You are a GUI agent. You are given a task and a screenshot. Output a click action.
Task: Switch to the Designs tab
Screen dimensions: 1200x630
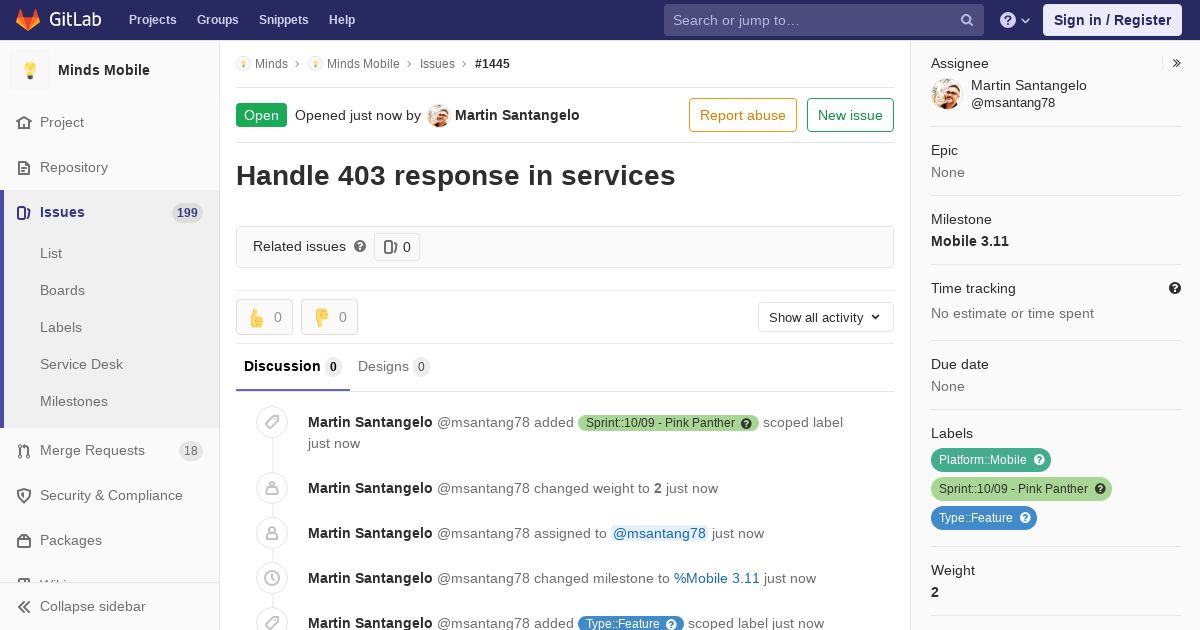coord(394,366)
